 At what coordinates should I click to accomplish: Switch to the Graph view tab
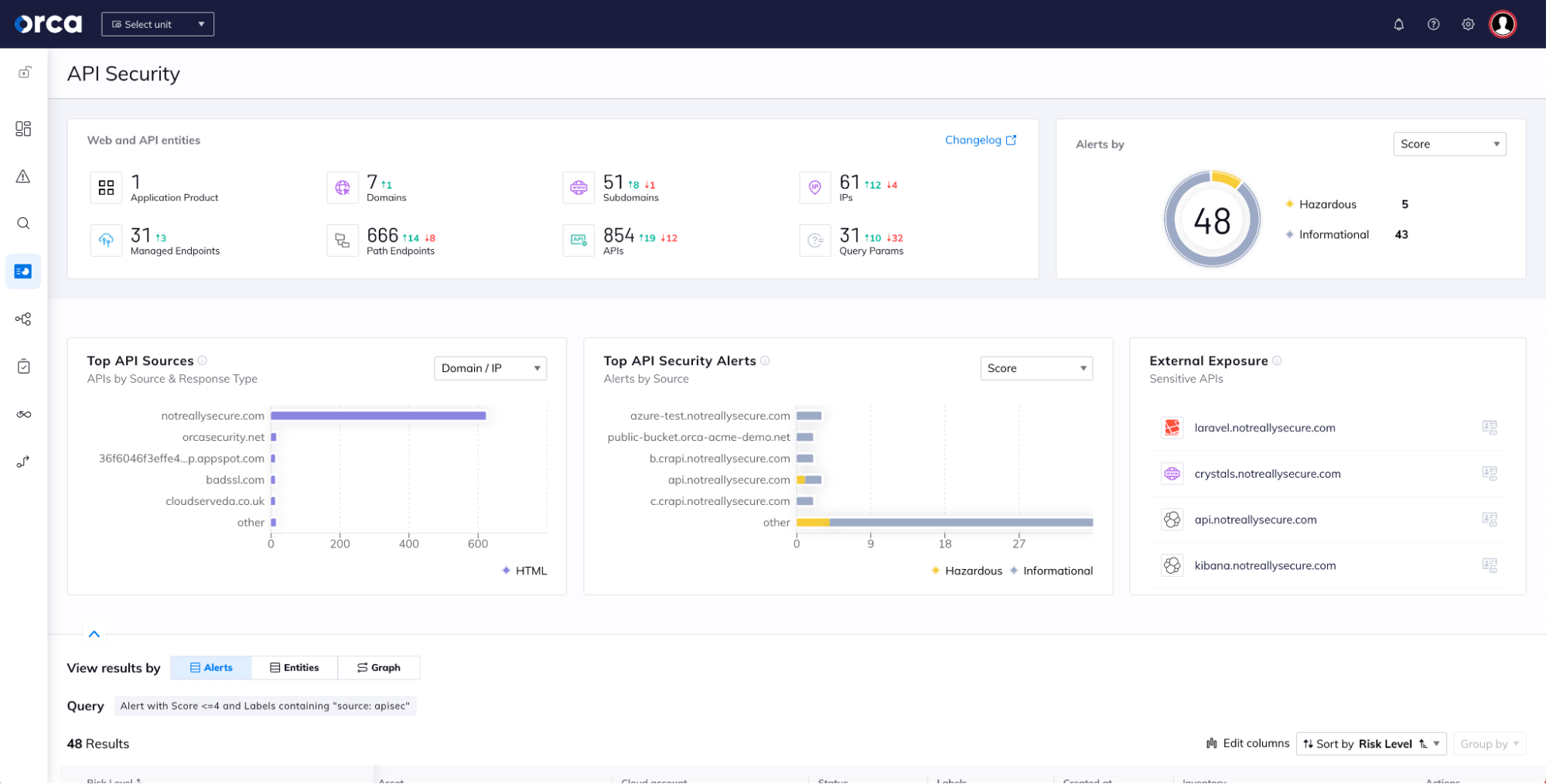[x=379, y=667]
